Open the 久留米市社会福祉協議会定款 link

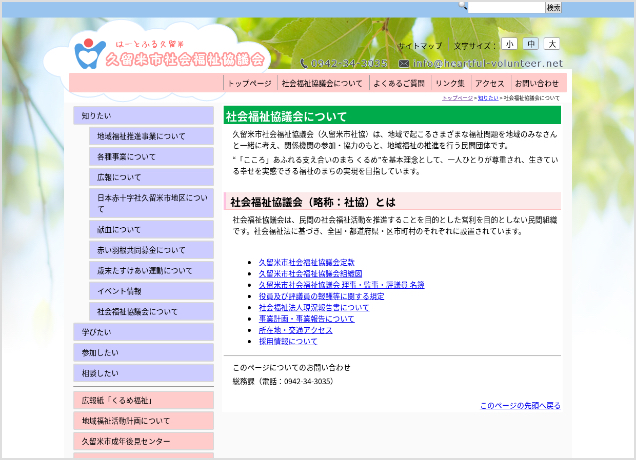(306, 262)
